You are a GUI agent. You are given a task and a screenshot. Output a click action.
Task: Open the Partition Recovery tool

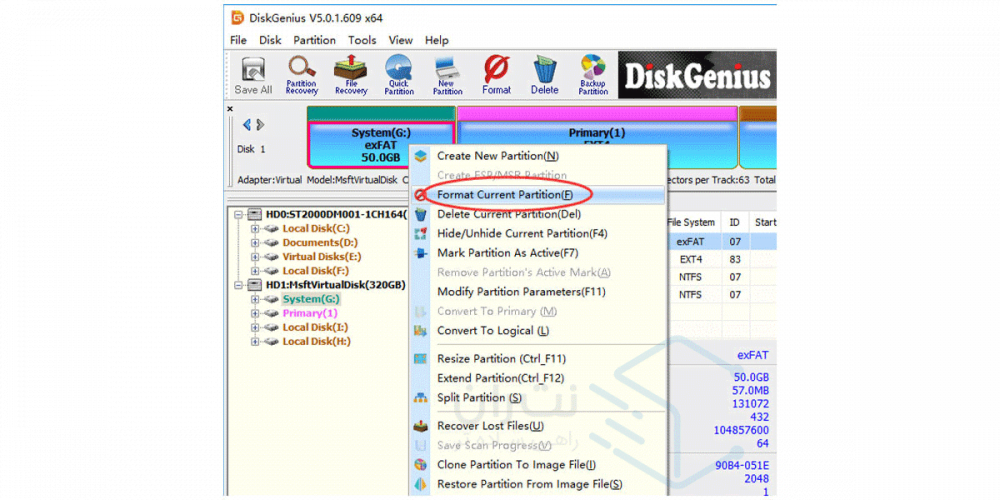pyautogui.click(x=302, y=75)
